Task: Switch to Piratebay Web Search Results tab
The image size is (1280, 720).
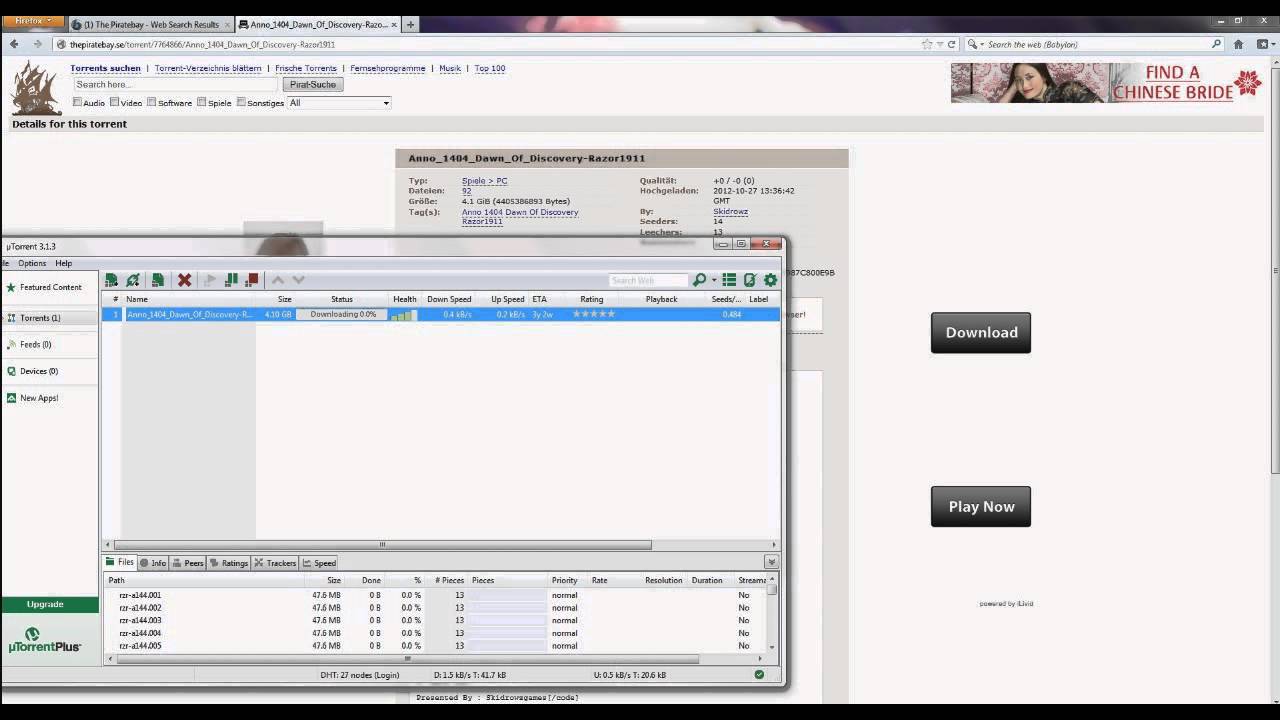Action: point(151,24)
